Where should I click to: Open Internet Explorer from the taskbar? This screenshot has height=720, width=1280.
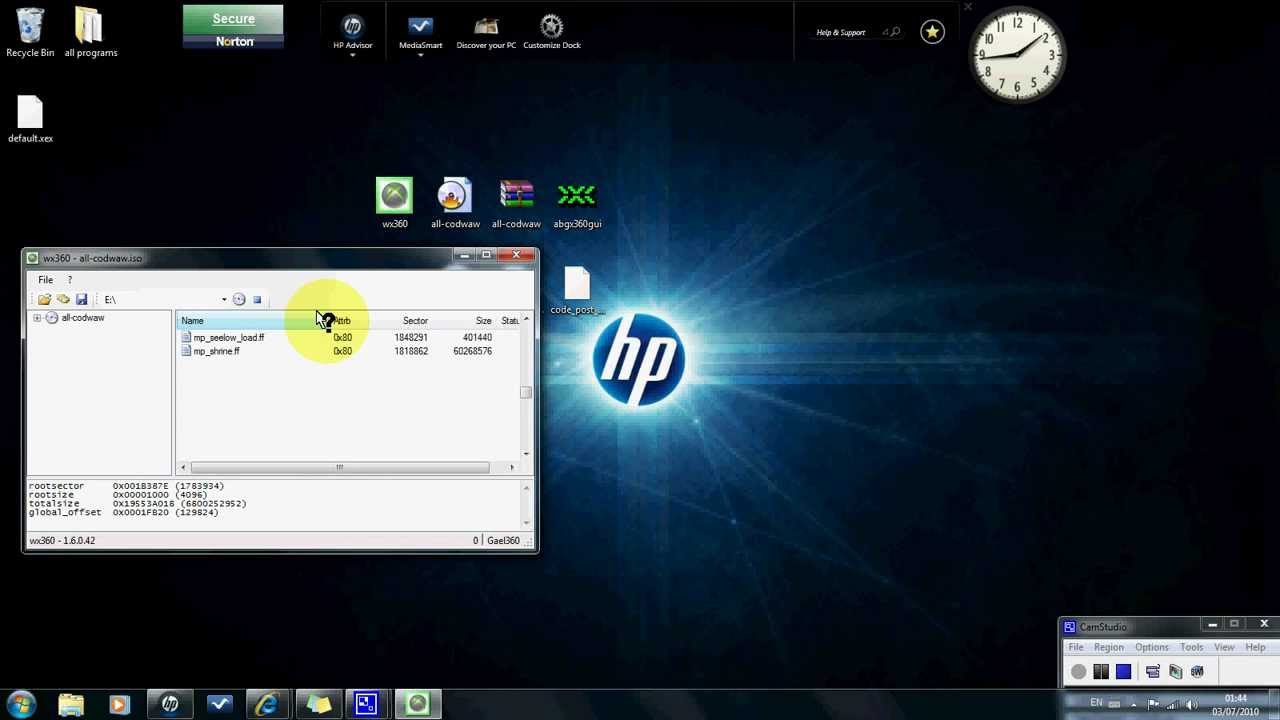(x=267, y=704)
